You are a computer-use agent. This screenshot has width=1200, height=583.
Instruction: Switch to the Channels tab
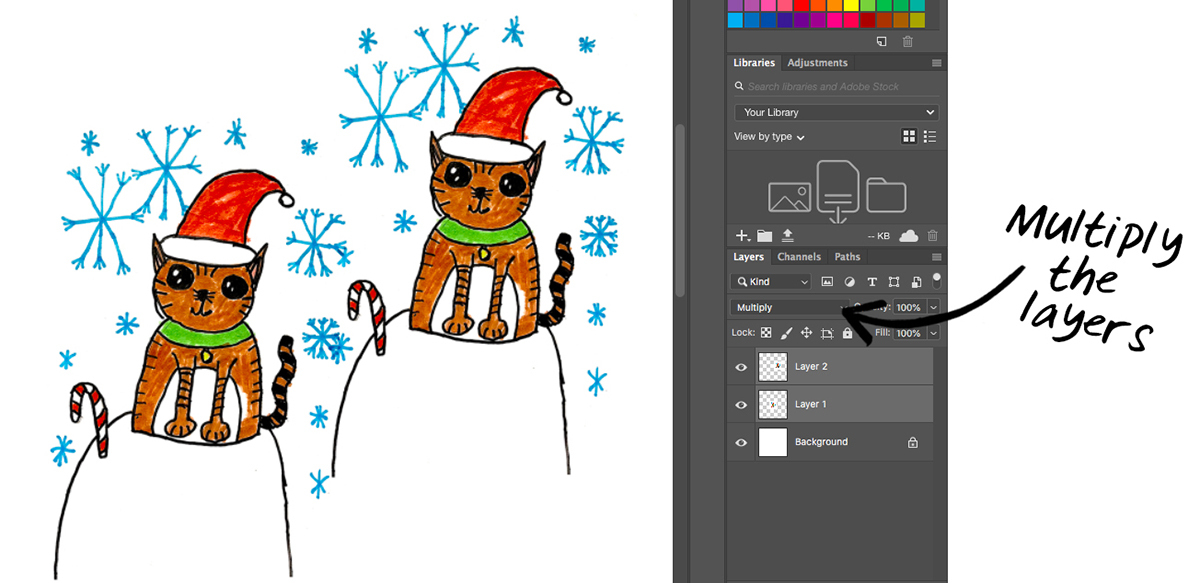point(799,257)
